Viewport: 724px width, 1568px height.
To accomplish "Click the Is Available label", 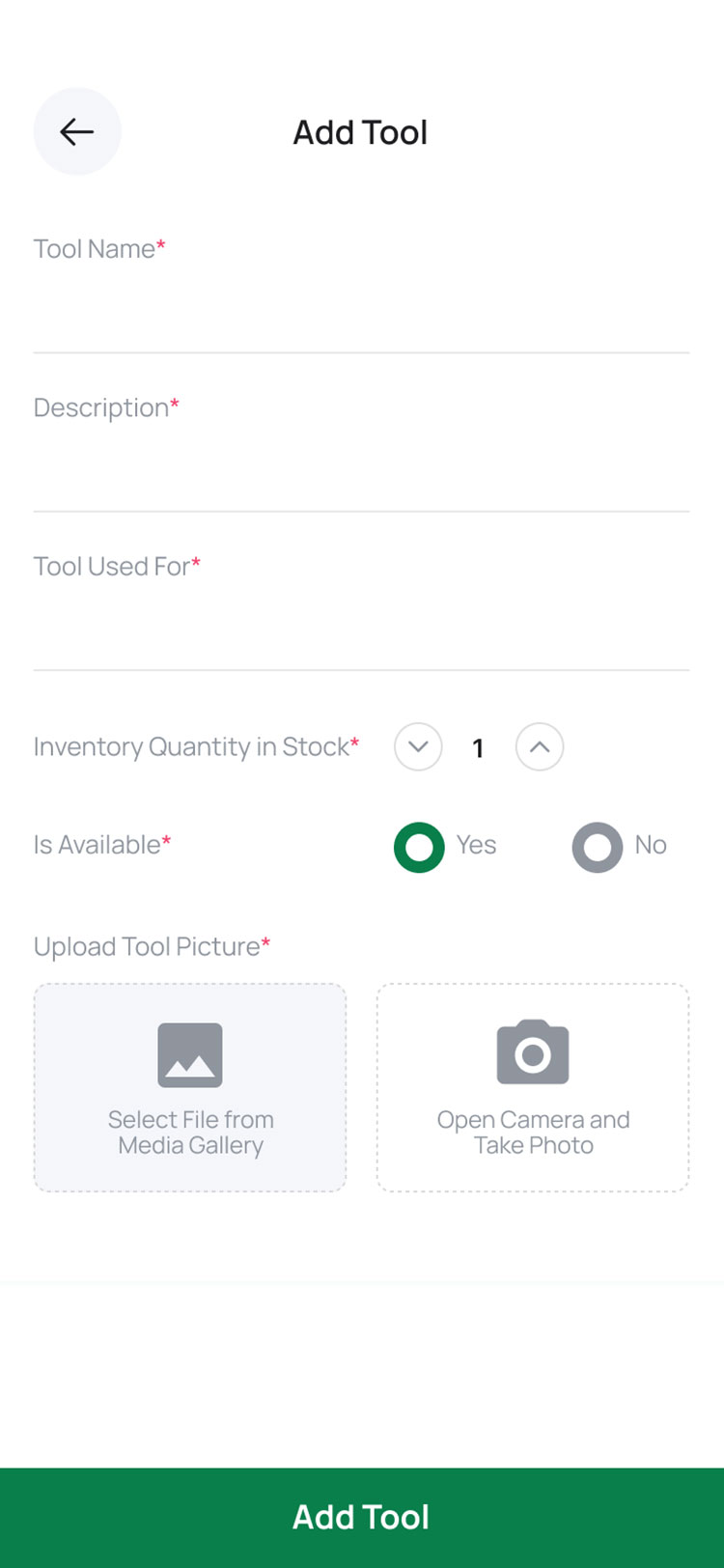I will [102, 845].
